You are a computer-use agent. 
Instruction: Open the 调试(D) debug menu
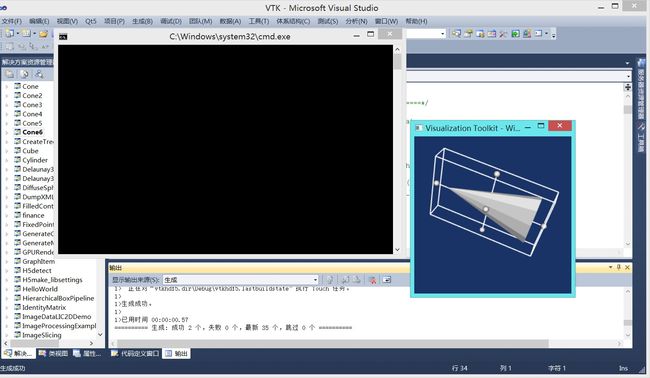click(171, 21)
